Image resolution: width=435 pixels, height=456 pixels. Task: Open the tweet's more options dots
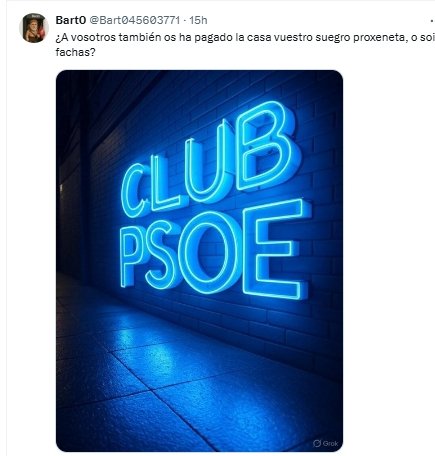(x=432, y=21)
